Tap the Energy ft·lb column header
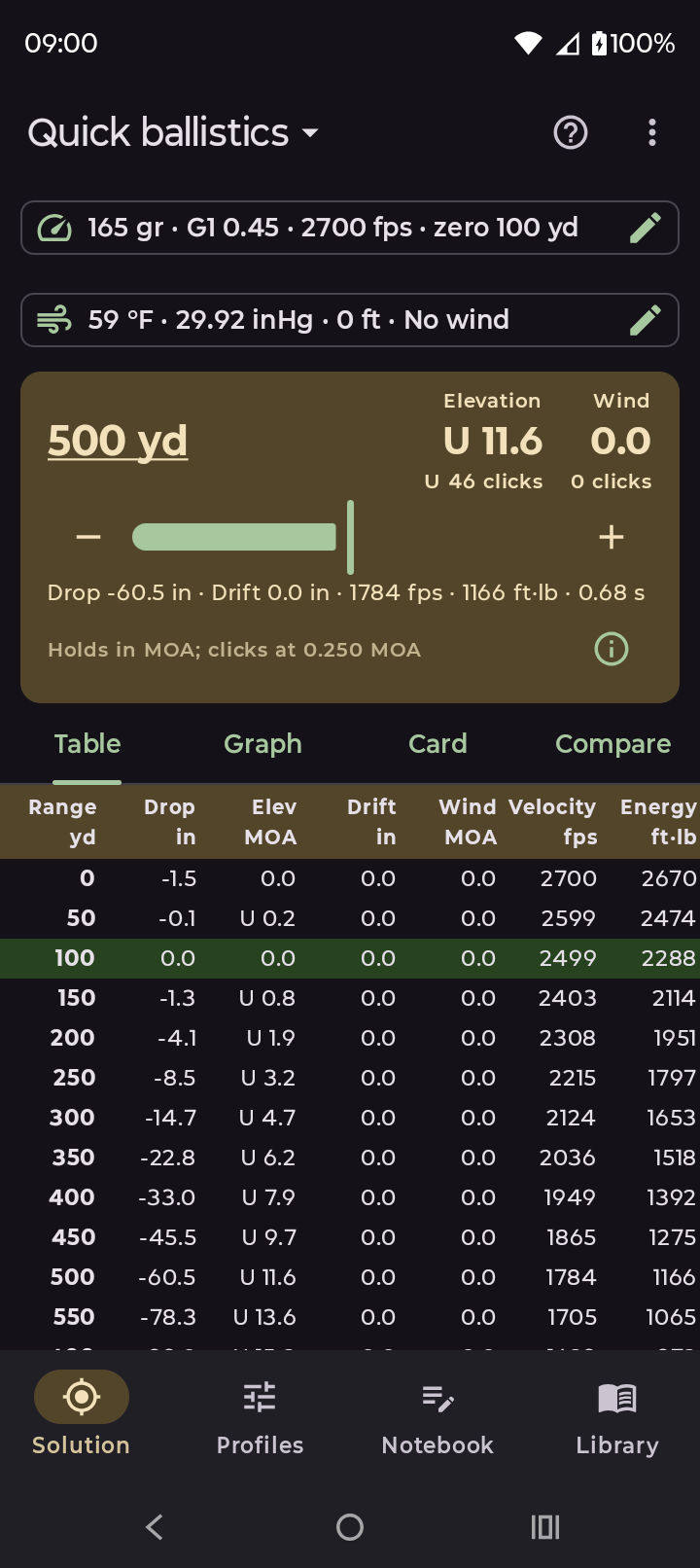 tap(658, 822)
